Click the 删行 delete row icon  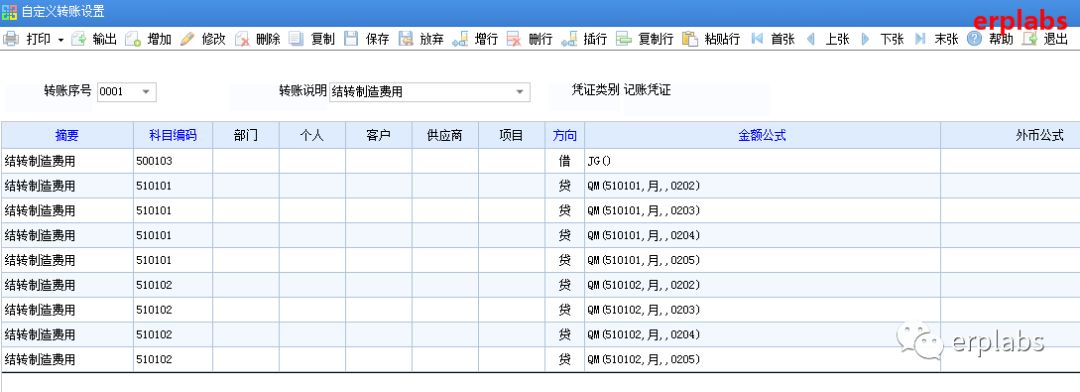pos(514,39)
